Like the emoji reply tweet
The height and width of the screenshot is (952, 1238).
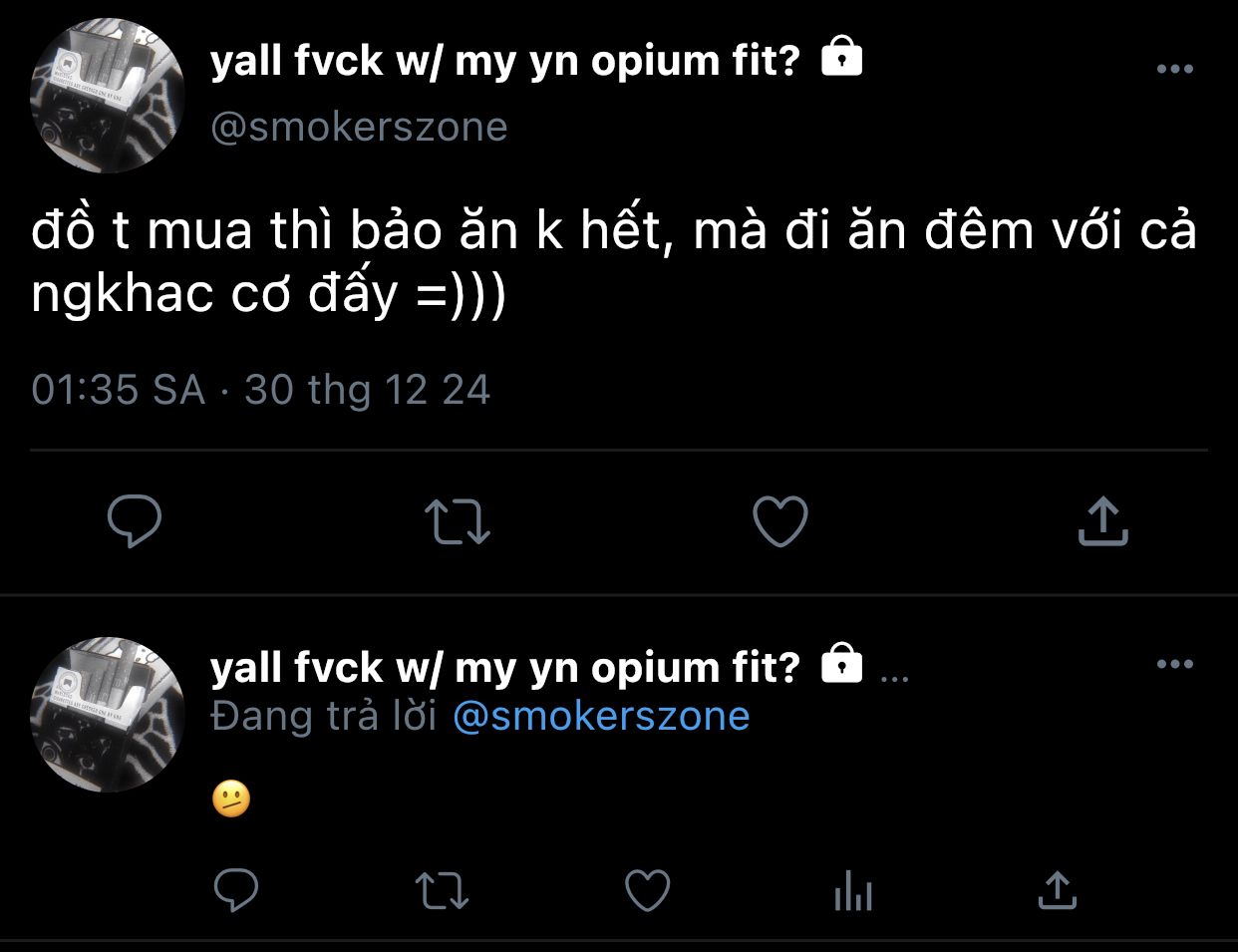[x=647, y=890]
